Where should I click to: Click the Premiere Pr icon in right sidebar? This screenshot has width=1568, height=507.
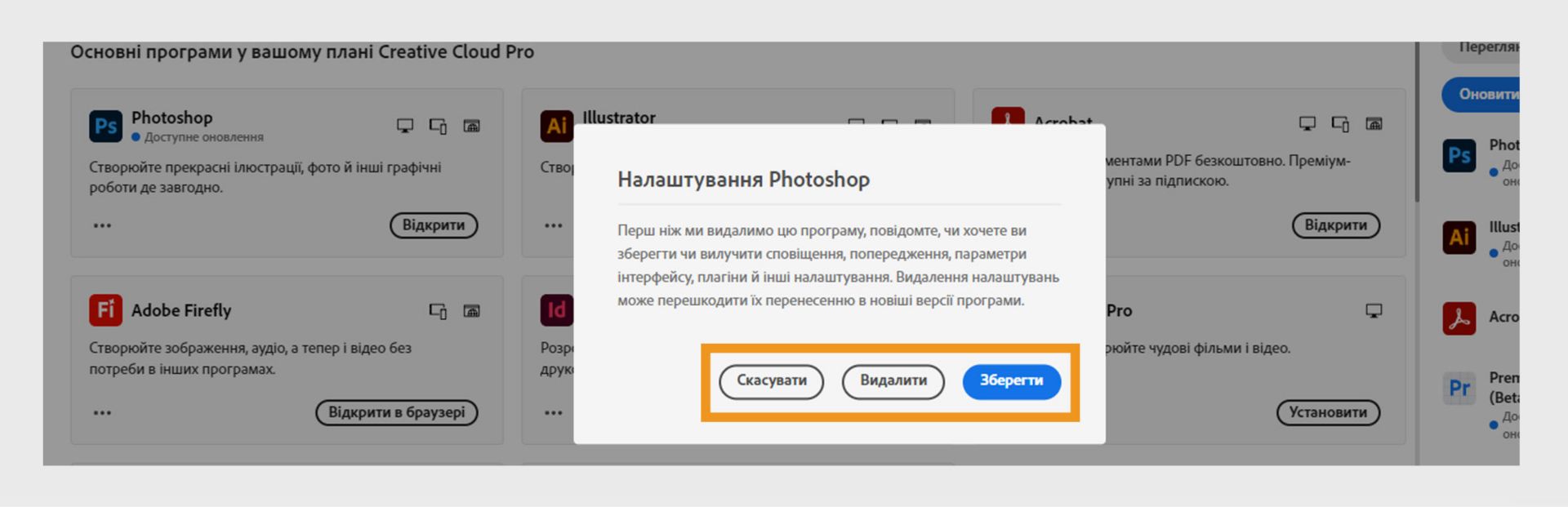[x=1459, y=388]
